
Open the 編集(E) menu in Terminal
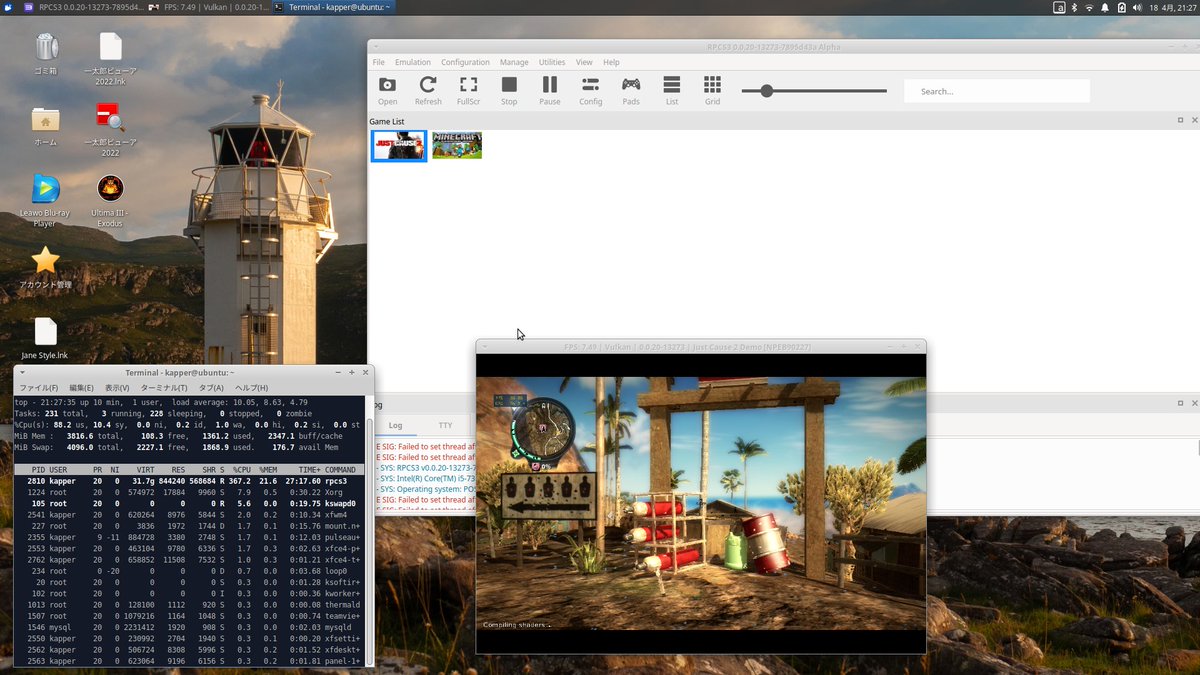click(x=81, y=388)
